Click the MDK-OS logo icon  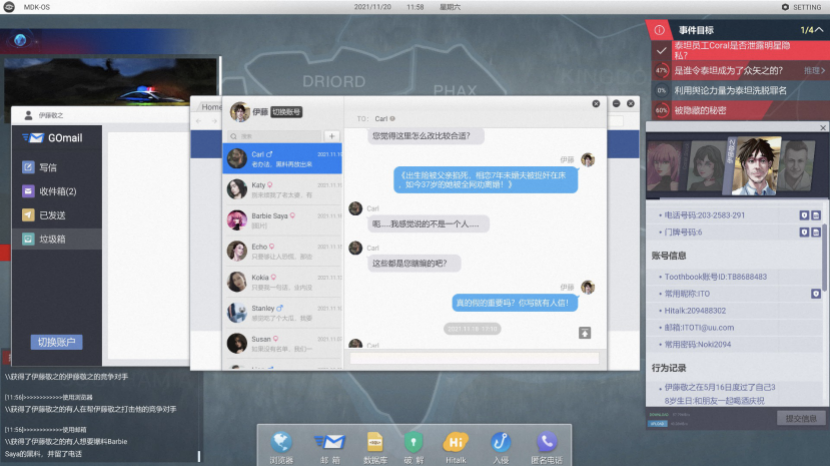[x=9, y=7]
